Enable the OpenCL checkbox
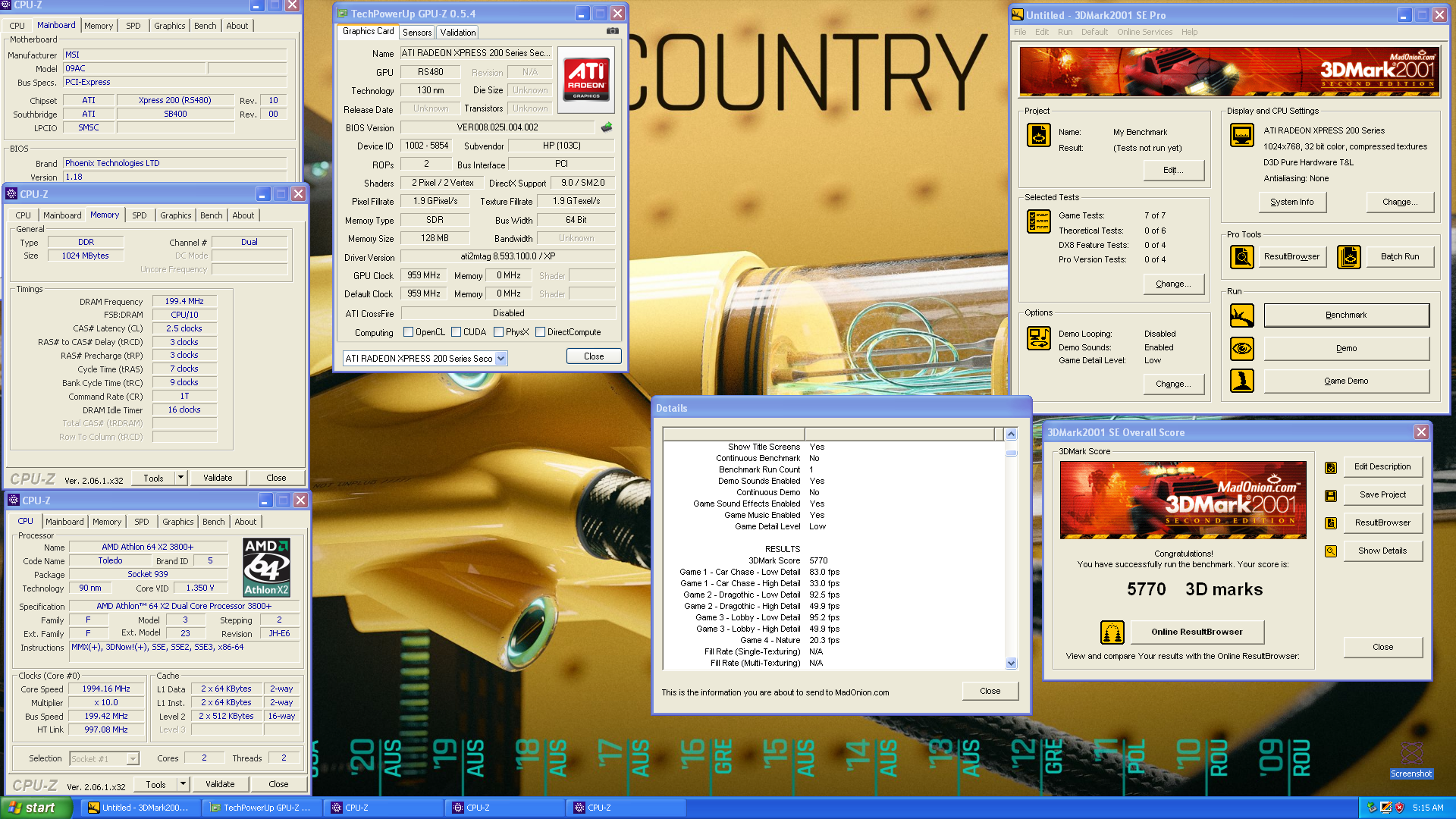This screenshot has height=819, width=1456. click(408, 332)
